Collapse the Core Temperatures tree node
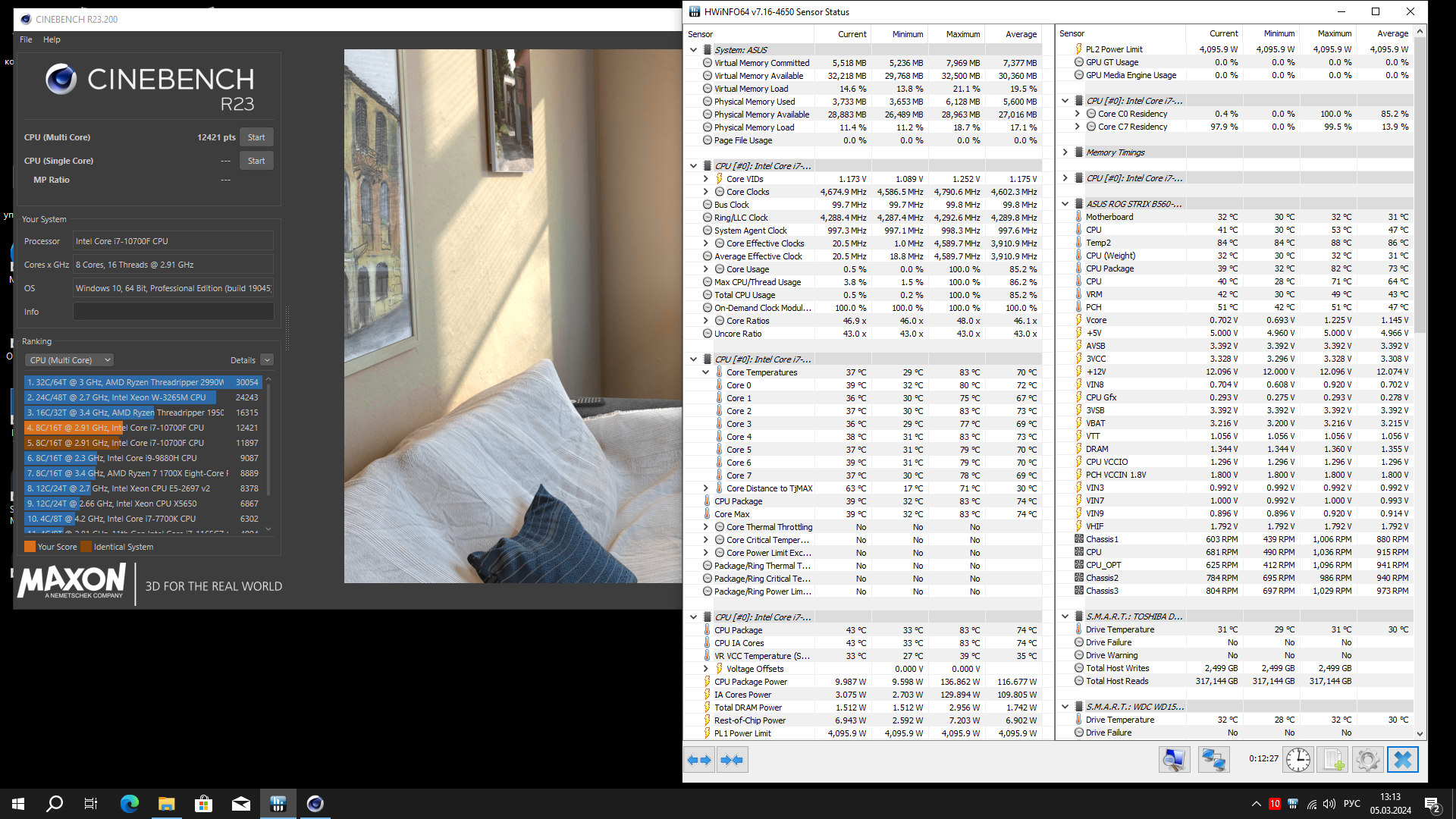This screenshot has width=1456, height=819. pyautogui.click(x=706, y=372)
